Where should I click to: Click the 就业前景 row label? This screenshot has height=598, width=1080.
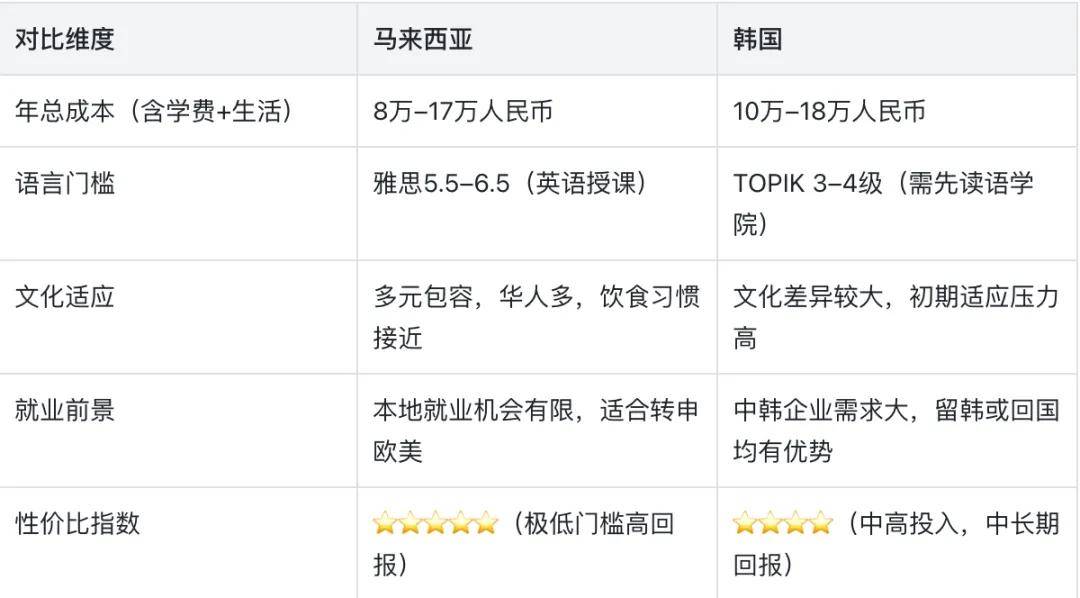[64, 410]
